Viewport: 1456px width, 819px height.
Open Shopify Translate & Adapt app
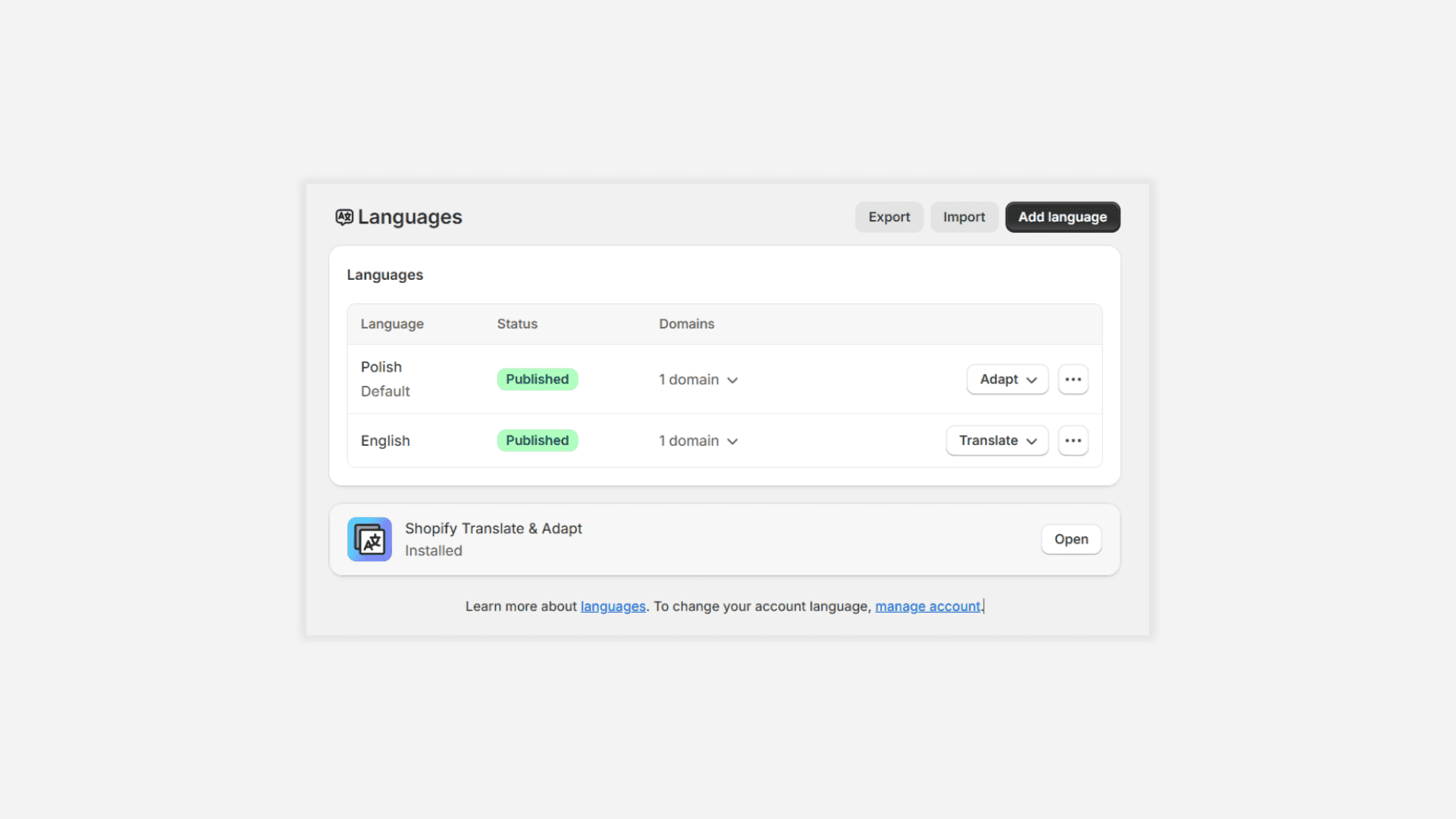pos(1071,539)
